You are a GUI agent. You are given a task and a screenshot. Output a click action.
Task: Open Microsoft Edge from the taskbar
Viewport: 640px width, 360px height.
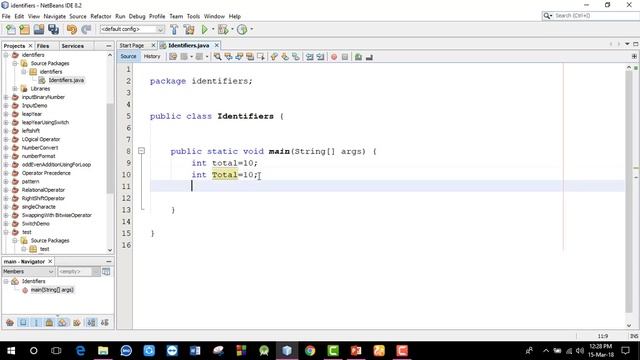click(x=80, y=351)
